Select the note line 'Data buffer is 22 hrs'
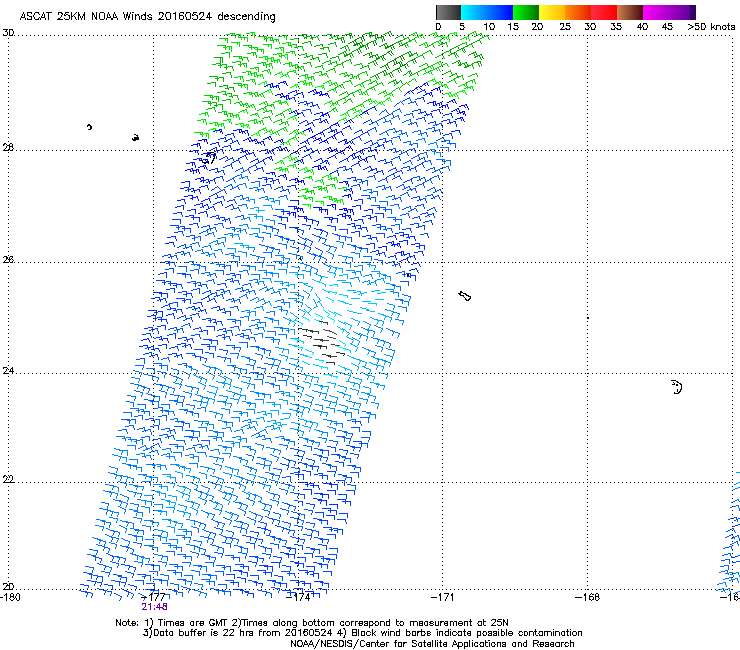740x650 pixels. coord(362,633)
